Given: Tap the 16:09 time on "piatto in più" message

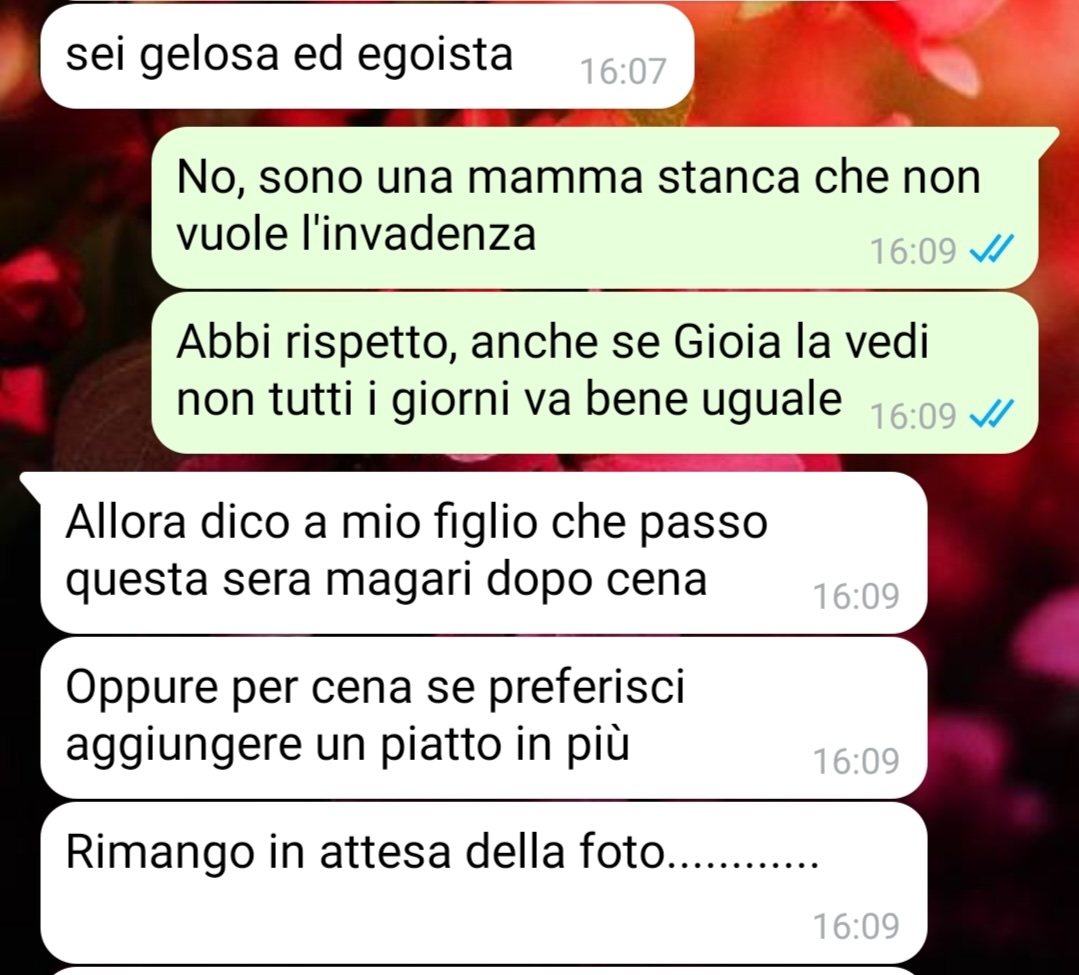Looking at the screenshot, I should click(x=856, y=762).
